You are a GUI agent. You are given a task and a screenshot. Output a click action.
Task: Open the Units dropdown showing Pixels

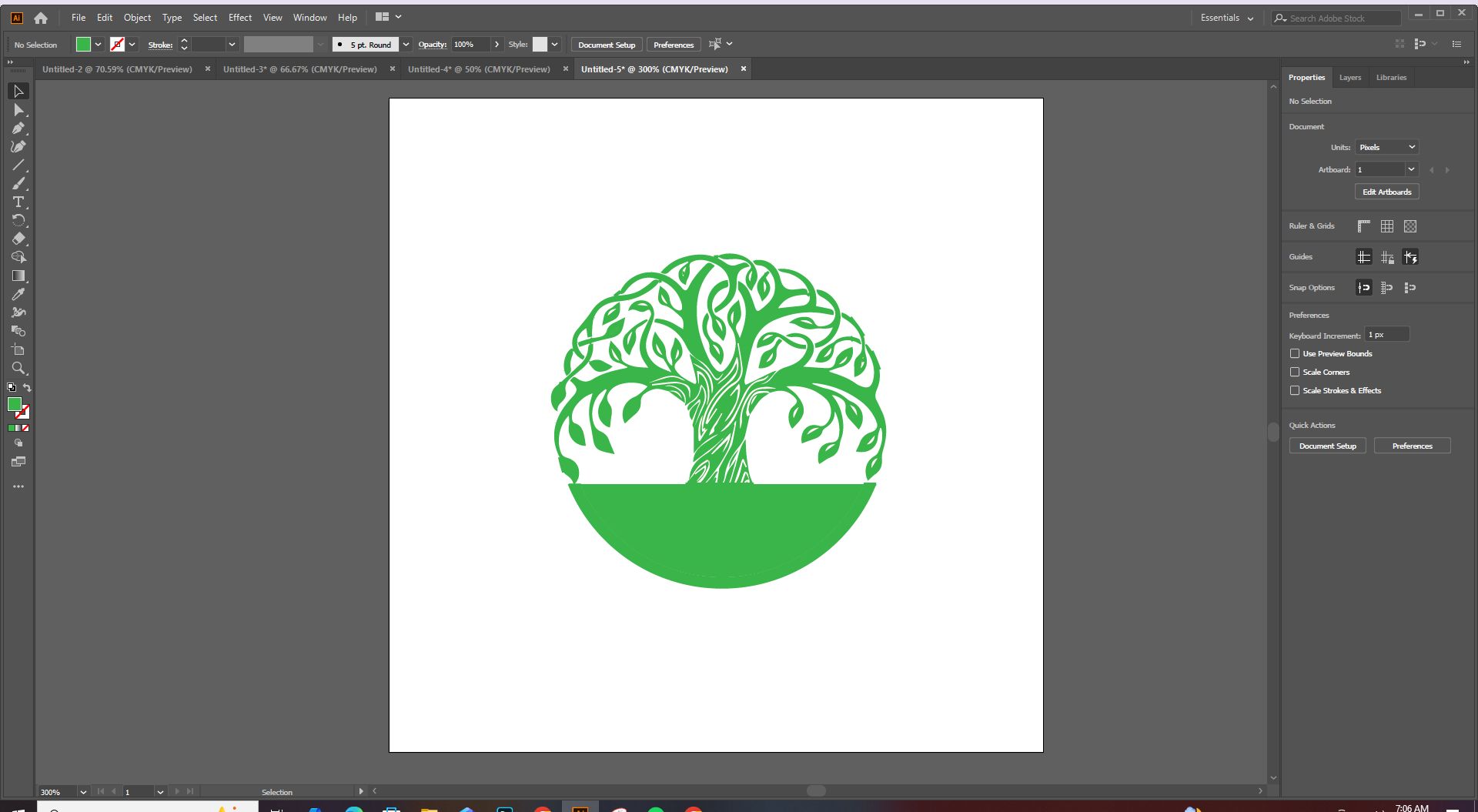pos(1386,147)
